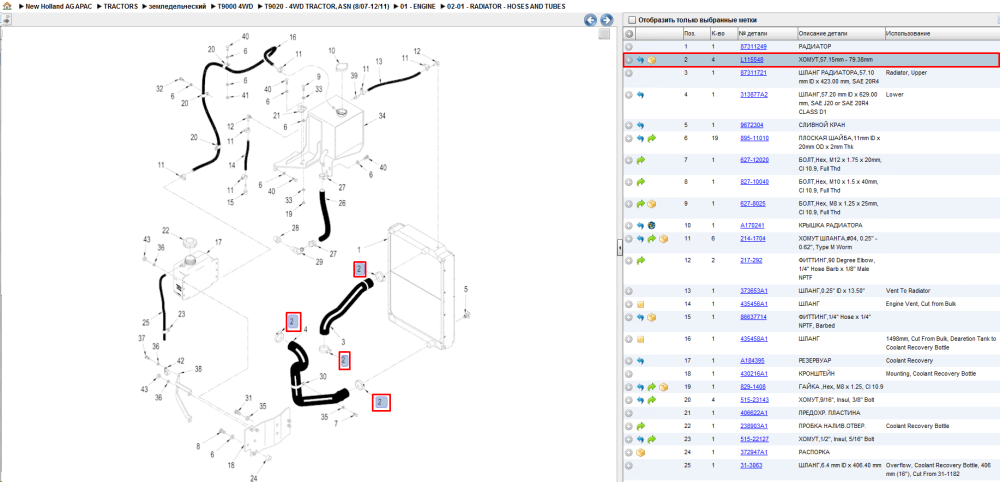Click green arrow icon on 827-10040 row
Image resolution: width=1000 pixels, height=482 pixels.
pos(640,182)
